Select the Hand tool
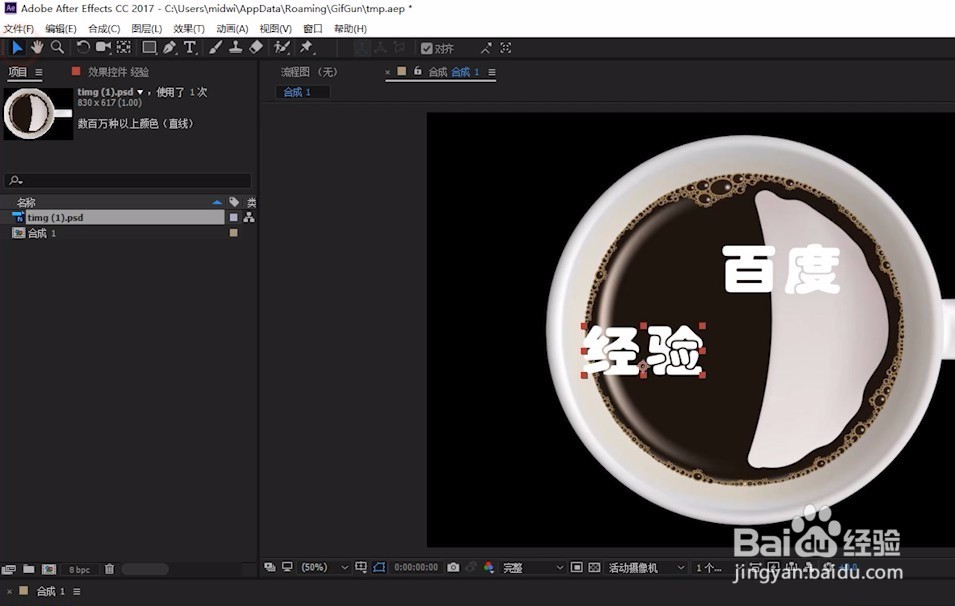Screen dimensions: 955x606 pyautogui.click(x=37, y=48)
